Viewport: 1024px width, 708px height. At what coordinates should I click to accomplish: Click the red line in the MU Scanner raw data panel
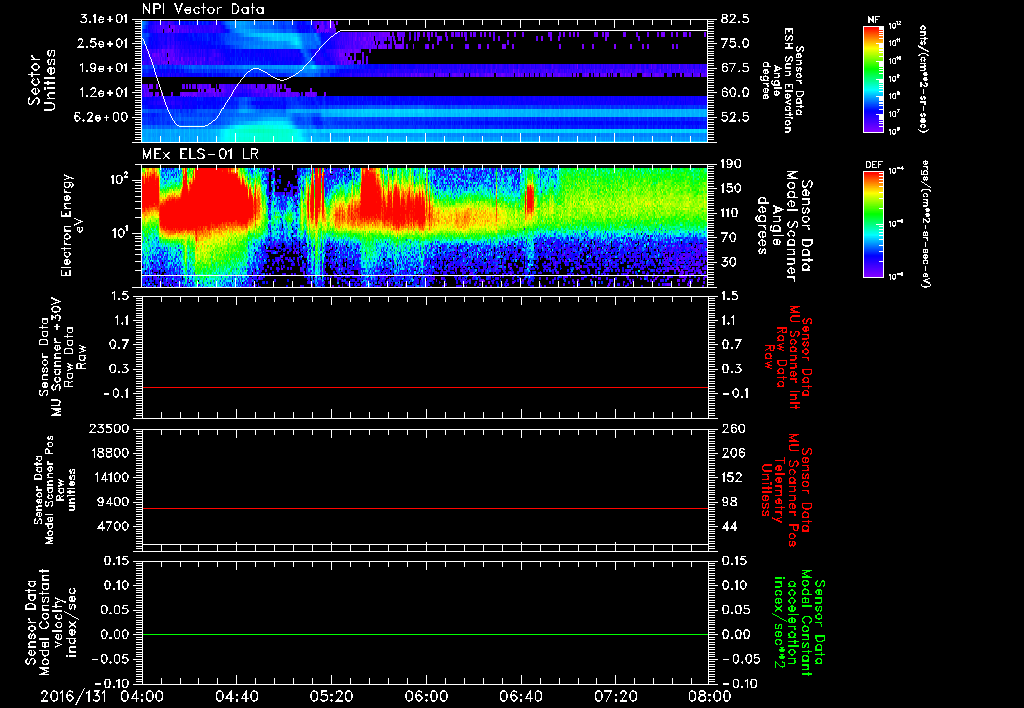(424, 387)
